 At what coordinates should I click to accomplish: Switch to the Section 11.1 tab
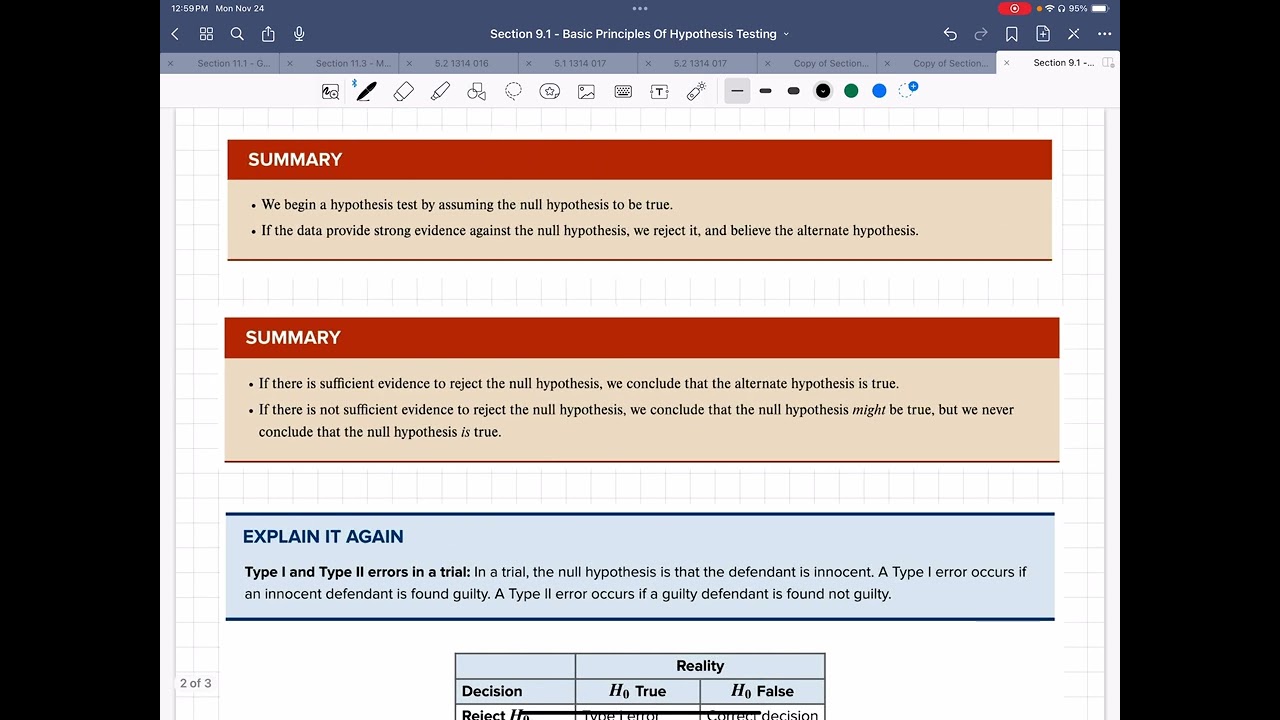pyautogui.click(x=234, y=63)
